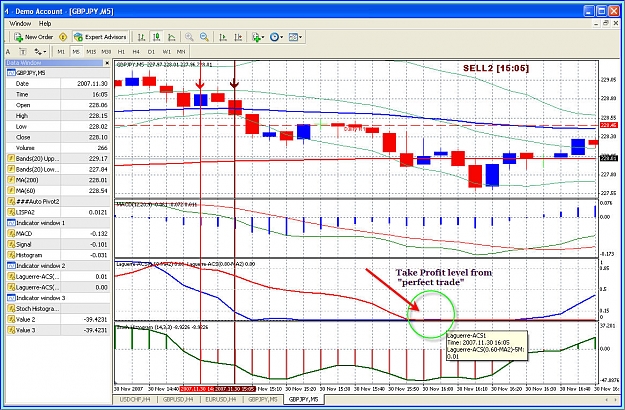This screenshot has width=625, height=410.
Task: Click the Value 3 row icon
Action: [11, 330]
